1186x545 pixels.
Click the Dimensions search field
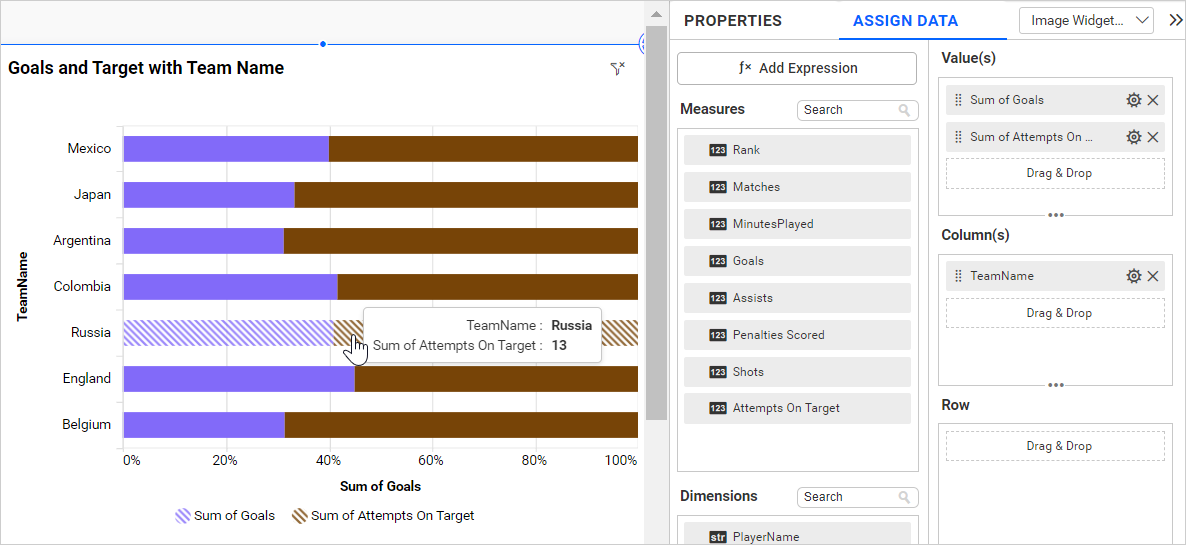(x=848, y=497)
